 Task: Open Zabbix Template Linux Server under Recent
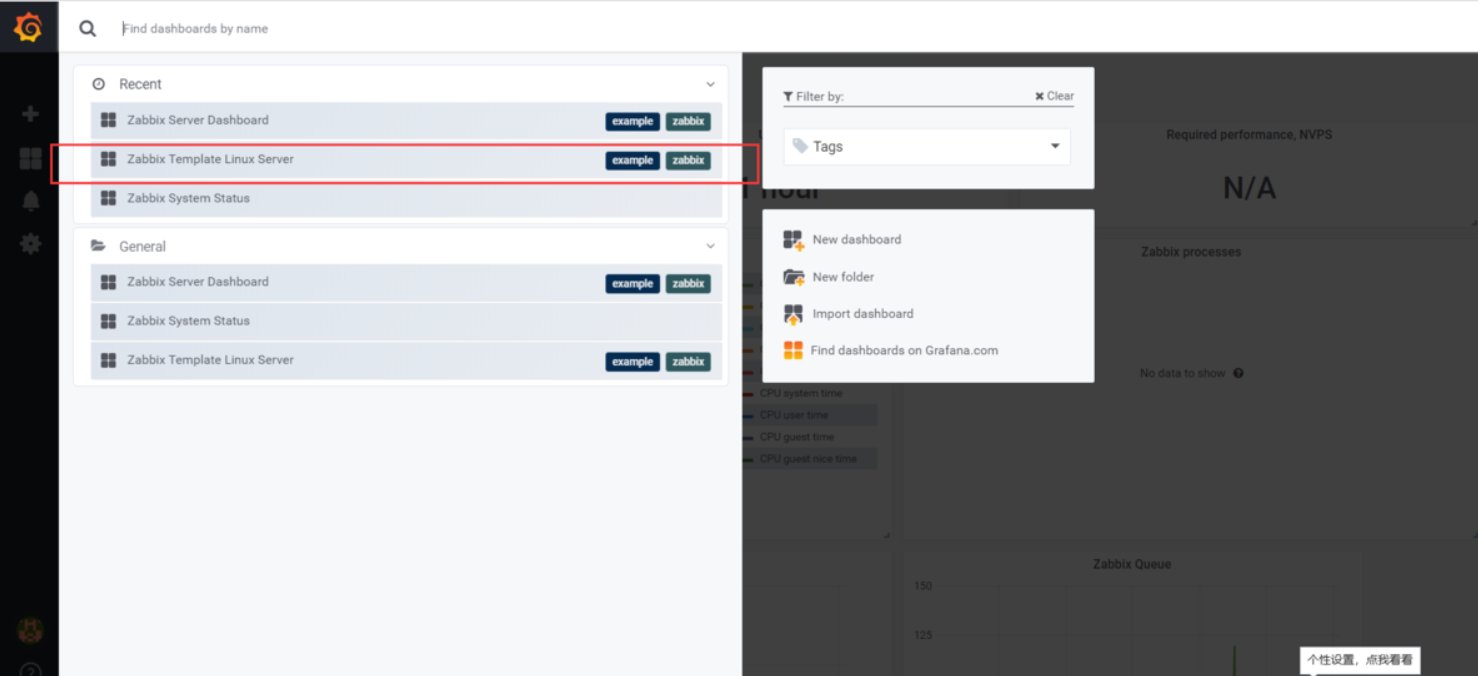point(406,159)
